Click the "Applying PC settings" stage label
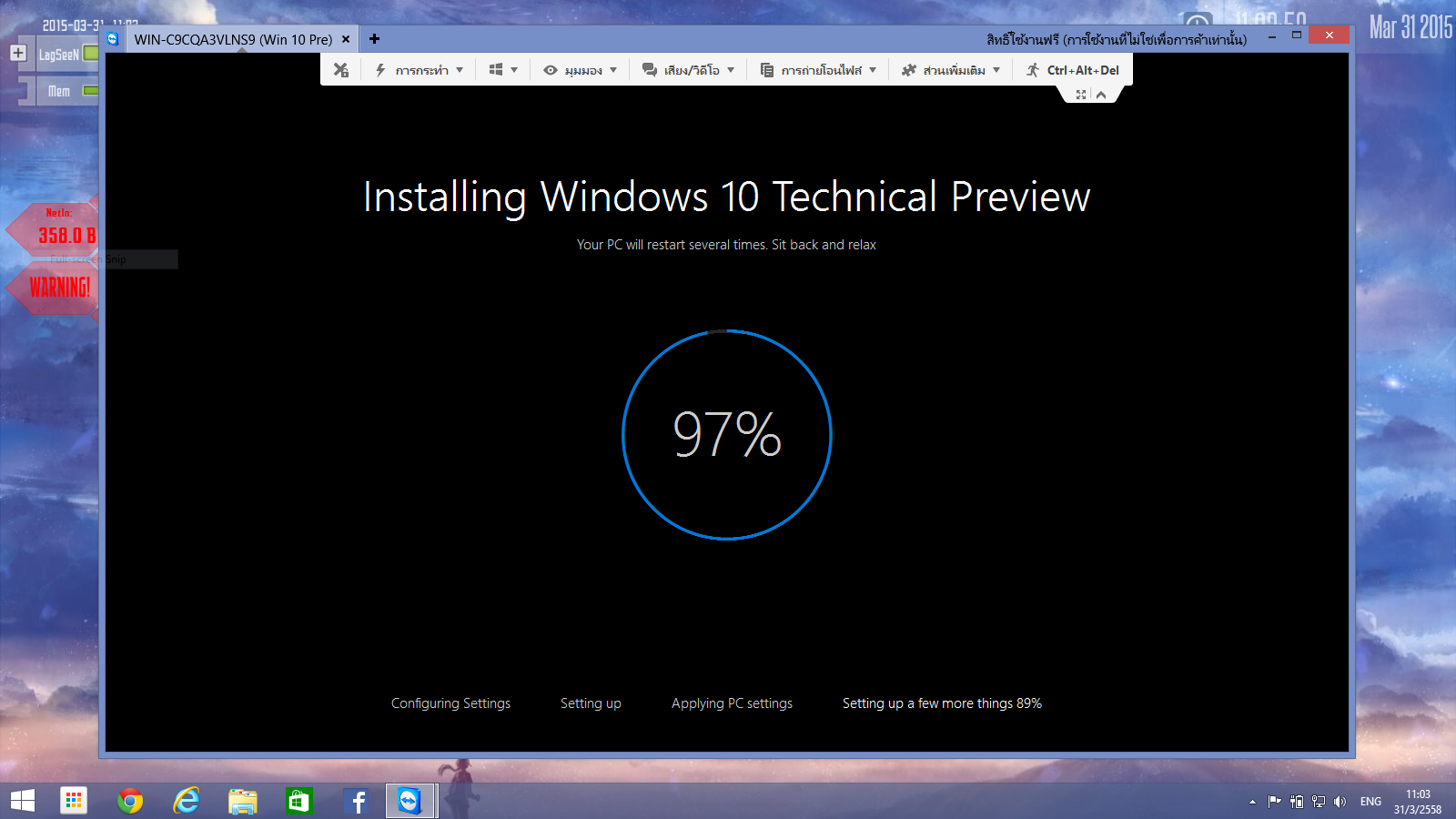The image size is (1456, 819). [x=732, y=703]
